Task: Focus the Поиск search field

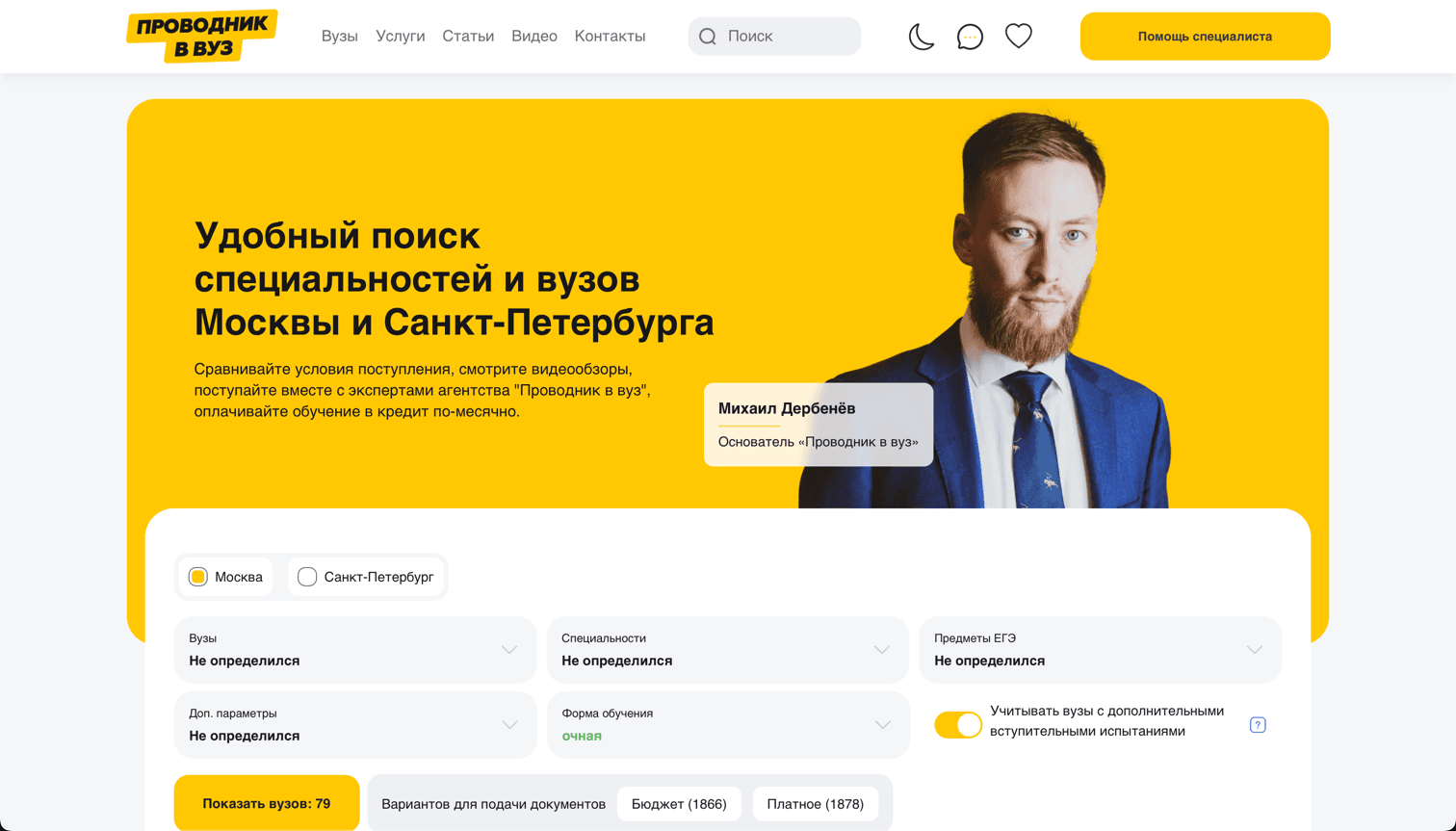Action: [774, 37]
